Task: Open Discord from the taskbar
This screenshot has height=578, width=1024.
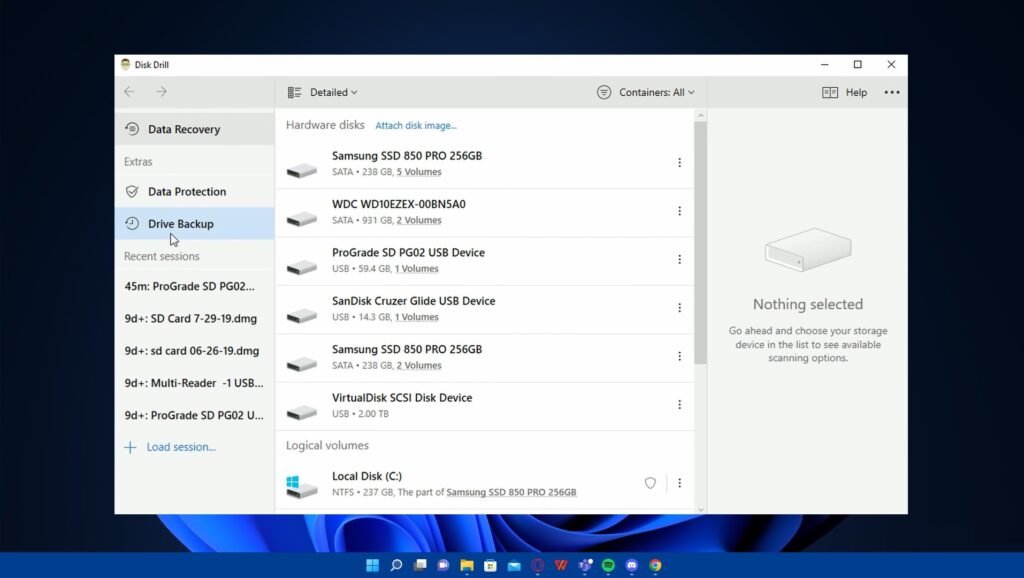Action: (632, 566)
